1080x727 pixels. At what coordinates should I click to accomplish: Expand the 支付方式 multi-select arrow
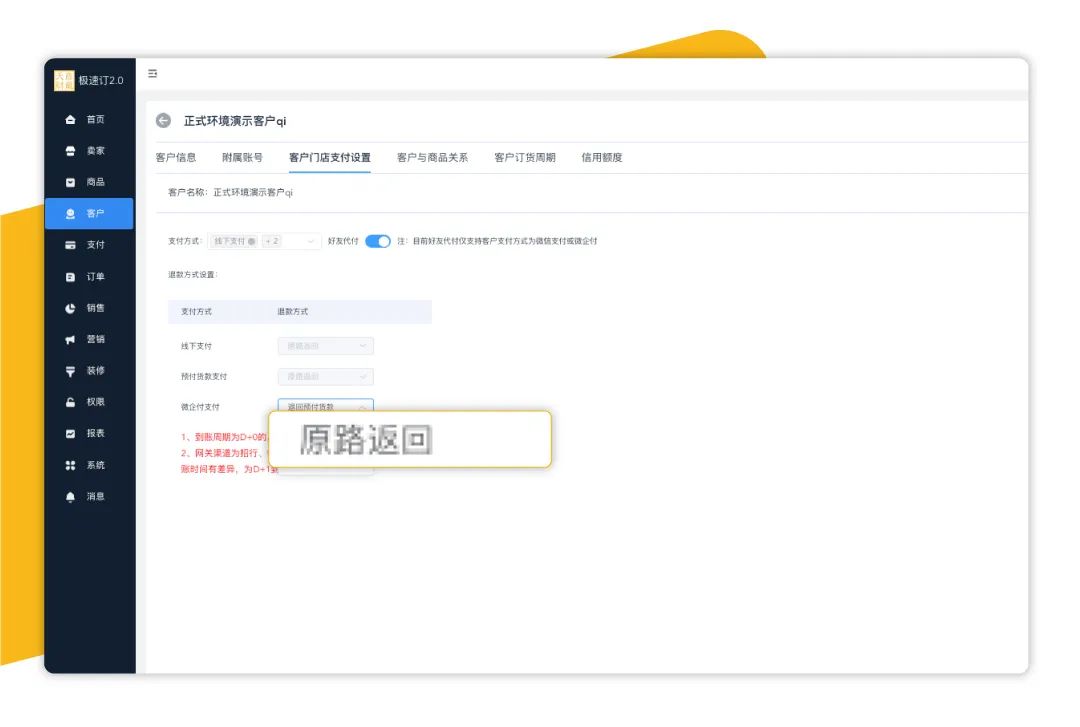pos(311,241)
